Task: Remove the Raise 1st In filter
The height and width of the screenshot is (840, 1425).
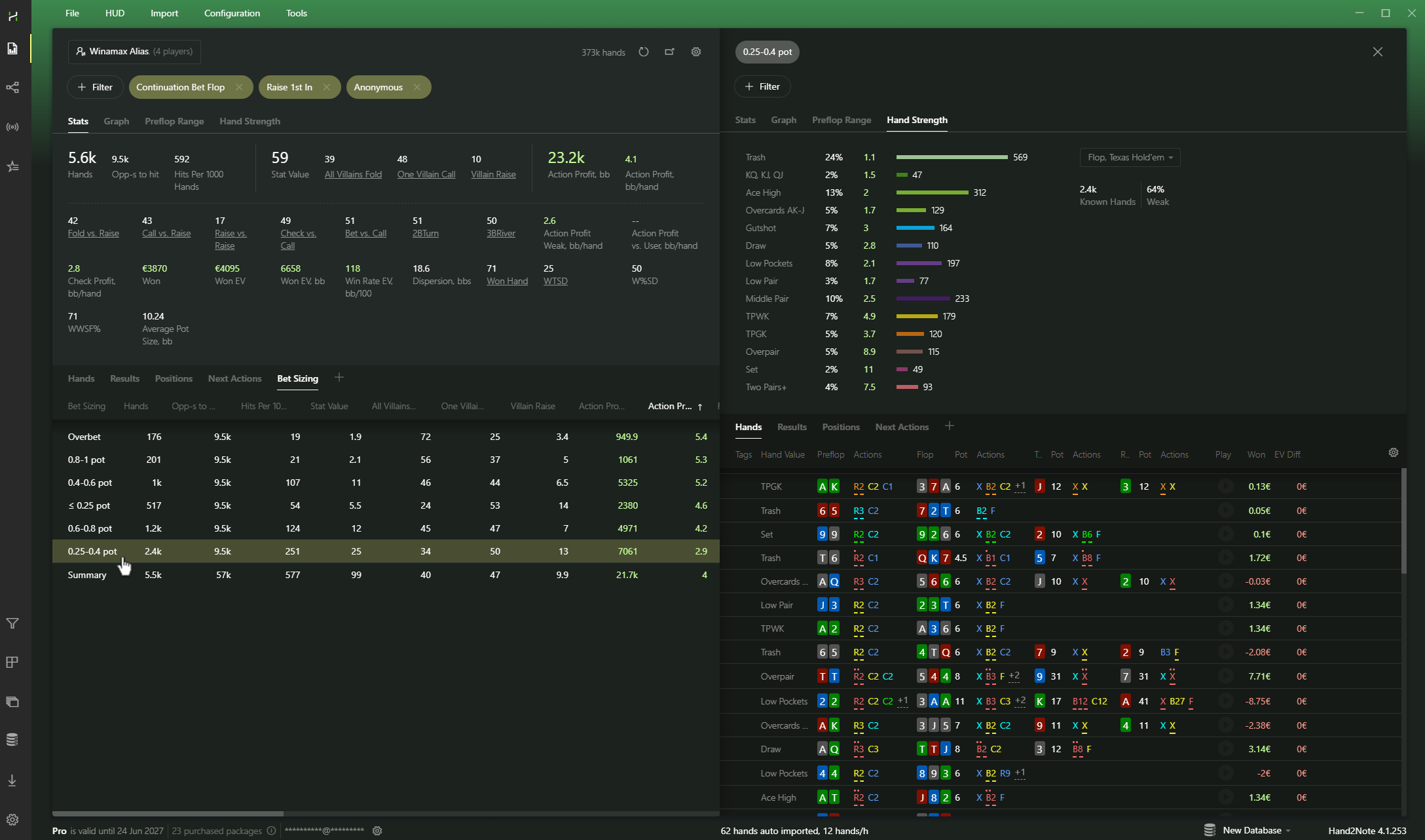Action: tap(327, 87)
